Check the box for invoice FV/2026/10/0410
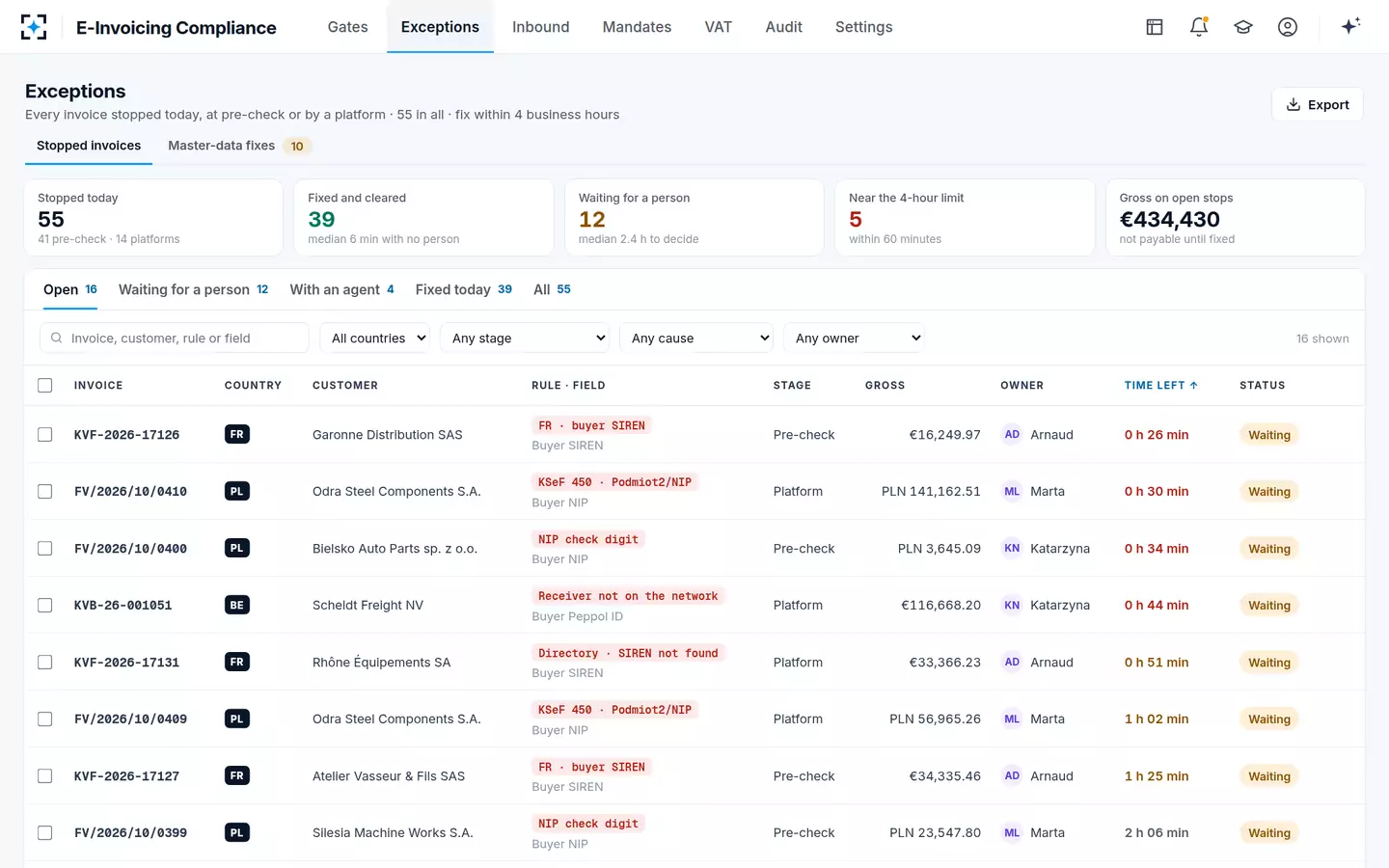Screen dimensions: 1389x868 (45, 491)
